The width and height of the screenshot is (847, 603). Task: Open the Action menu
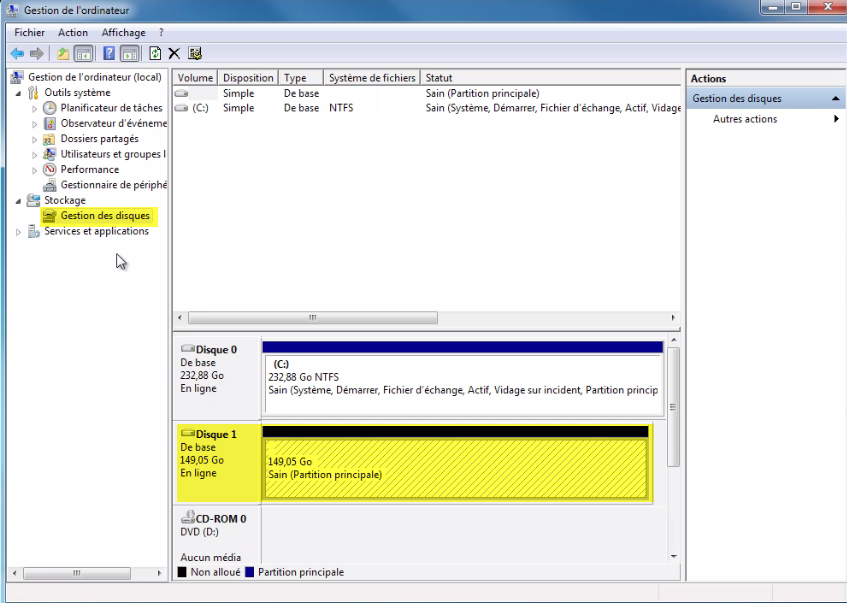point(73,32)
